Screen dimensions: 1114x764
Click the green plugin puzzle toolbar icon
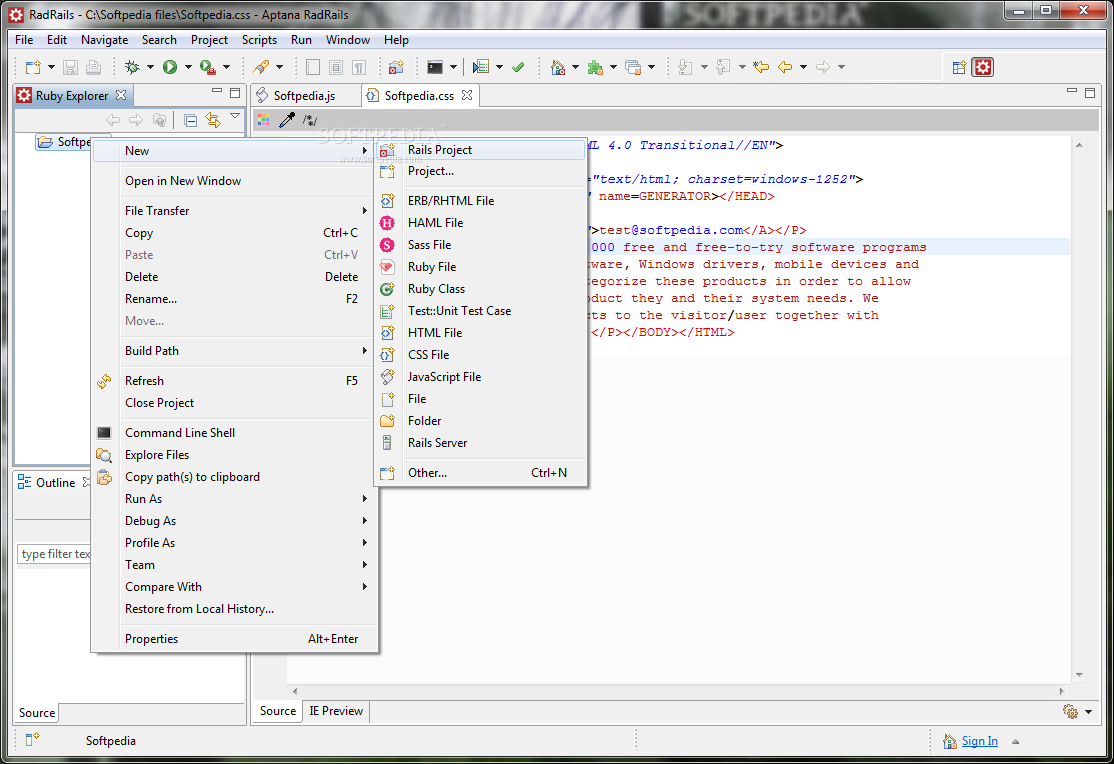pos(595,67)
